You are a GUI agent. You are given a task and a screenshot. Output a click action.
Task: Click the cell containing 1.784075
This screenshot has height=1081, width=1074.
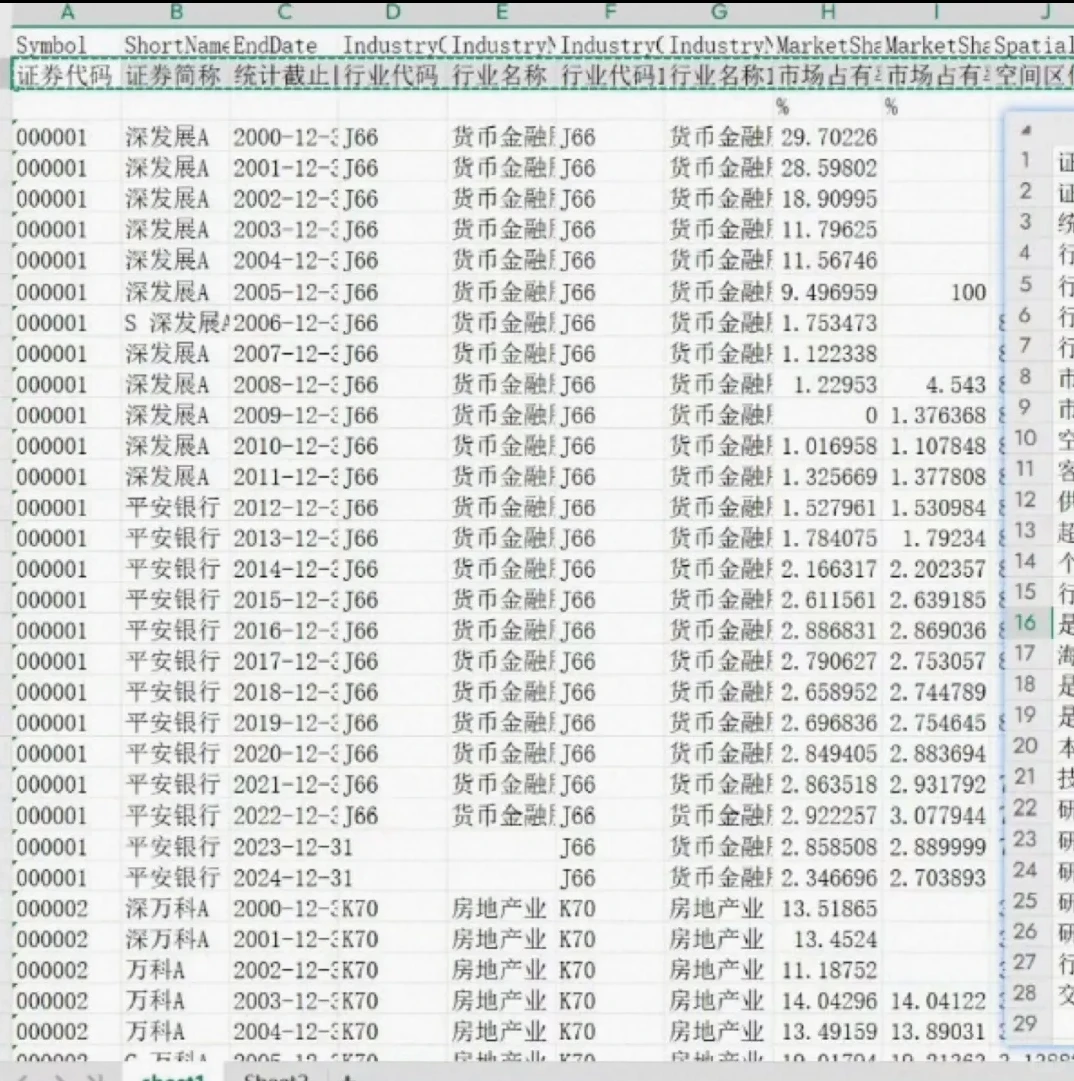(829, 538)
